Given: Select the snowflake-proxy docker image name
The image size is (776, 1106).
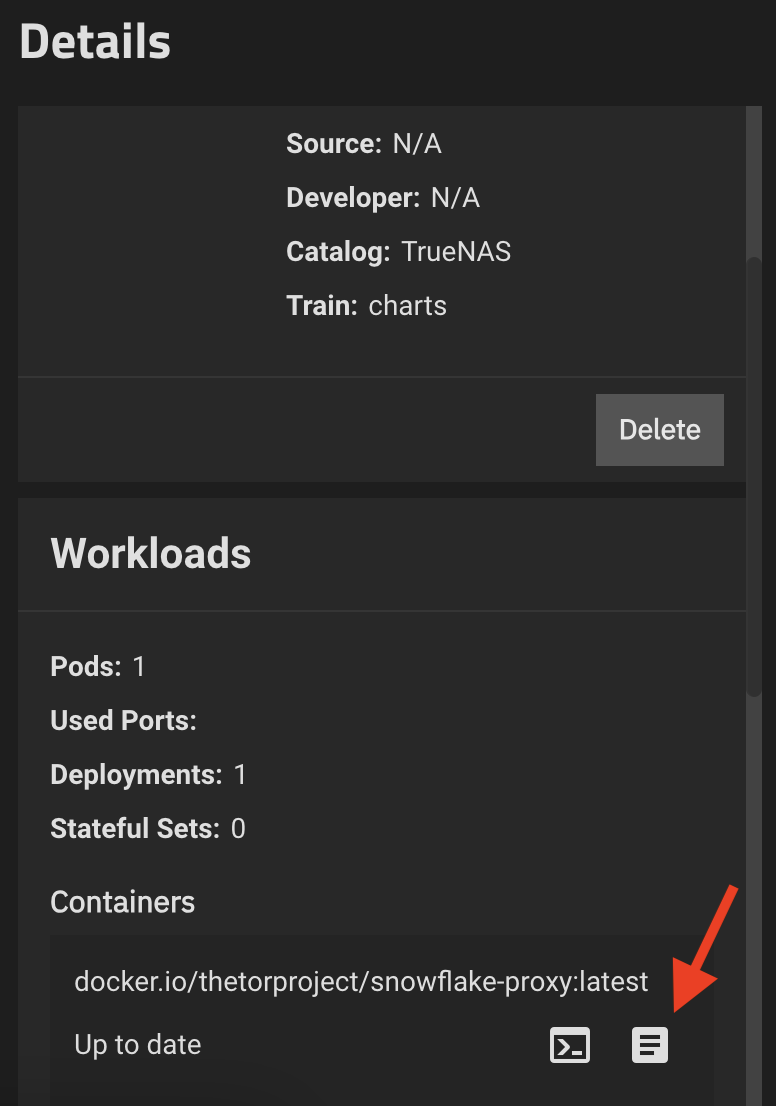Looking at the screenshot, I should click(x=361, y=981).
